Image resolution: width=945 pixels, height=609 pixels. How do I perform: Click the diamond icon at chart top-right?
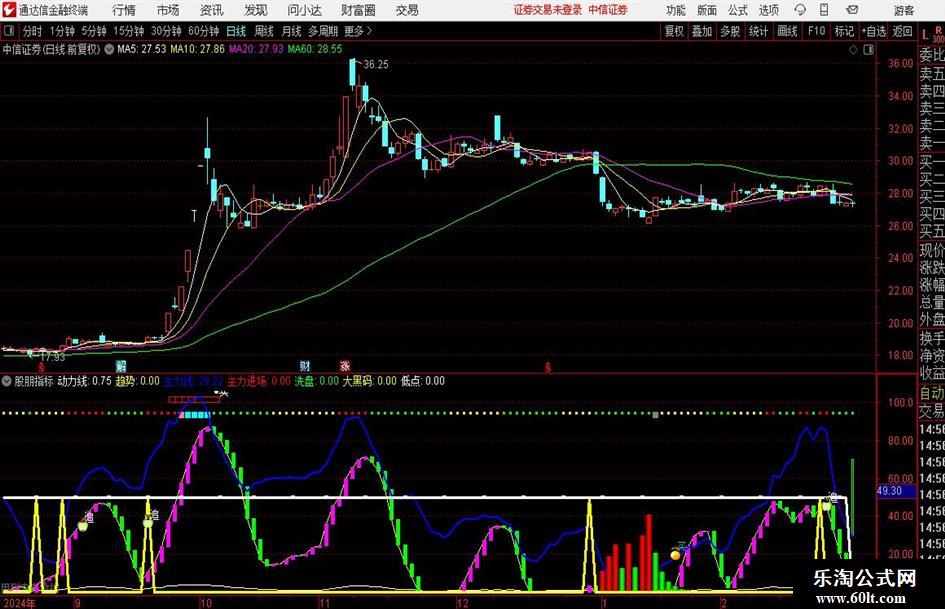click(x=853, y=49)
